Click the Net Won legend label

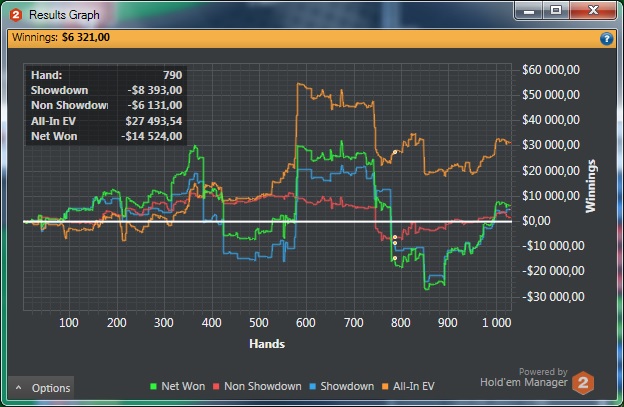pyautogui.click(x=183, y=386)
